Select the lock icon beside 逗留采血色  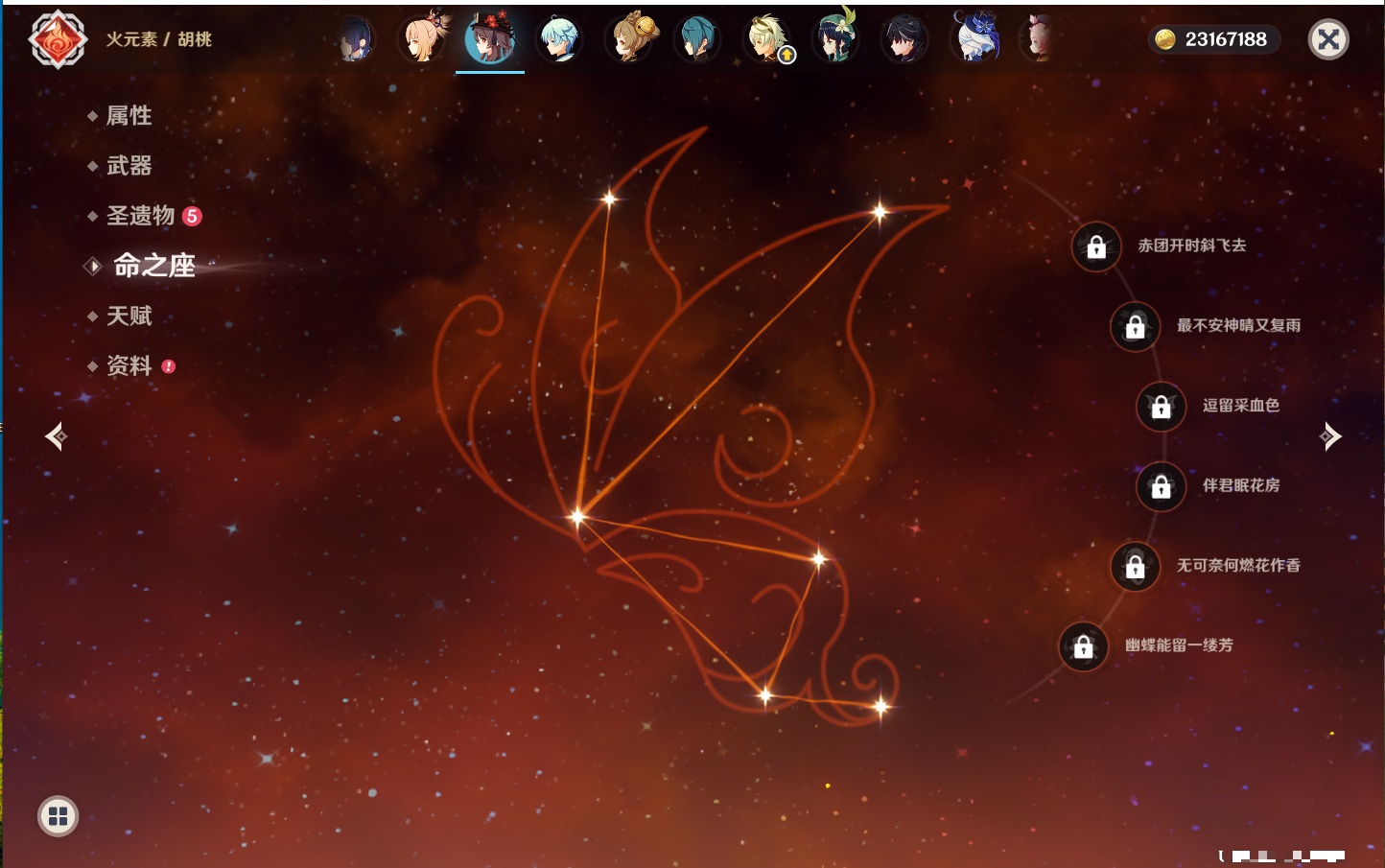tap(1161, 407)
